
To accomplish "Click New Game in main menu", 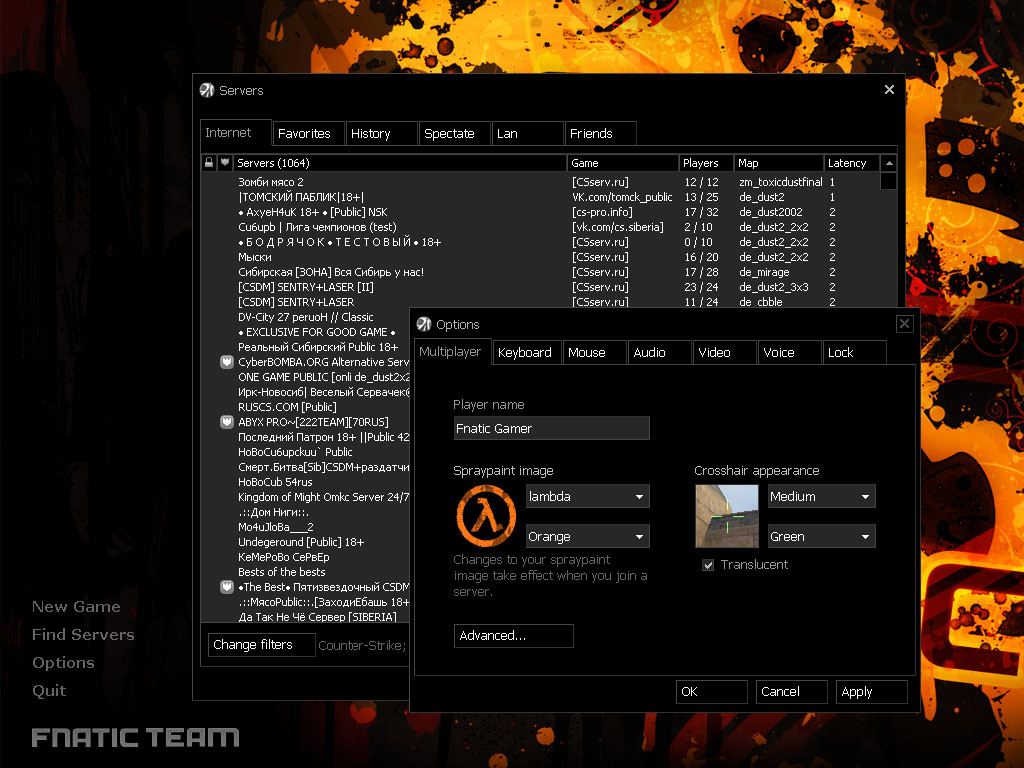I will coord(76,607).
